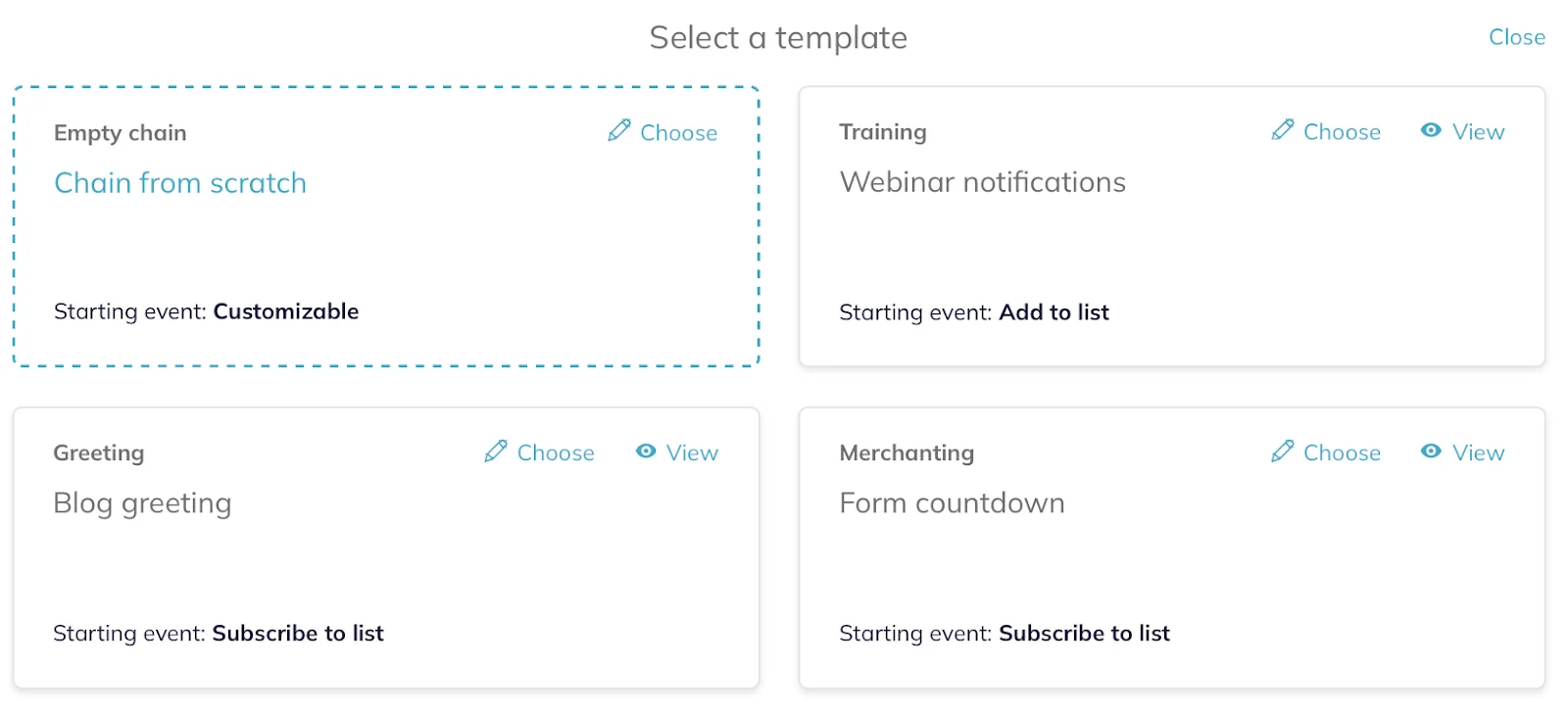The image size is (1568, 714).
Task: Click the pencil icon on Empty chain card
Action: [x=618, y=130]
